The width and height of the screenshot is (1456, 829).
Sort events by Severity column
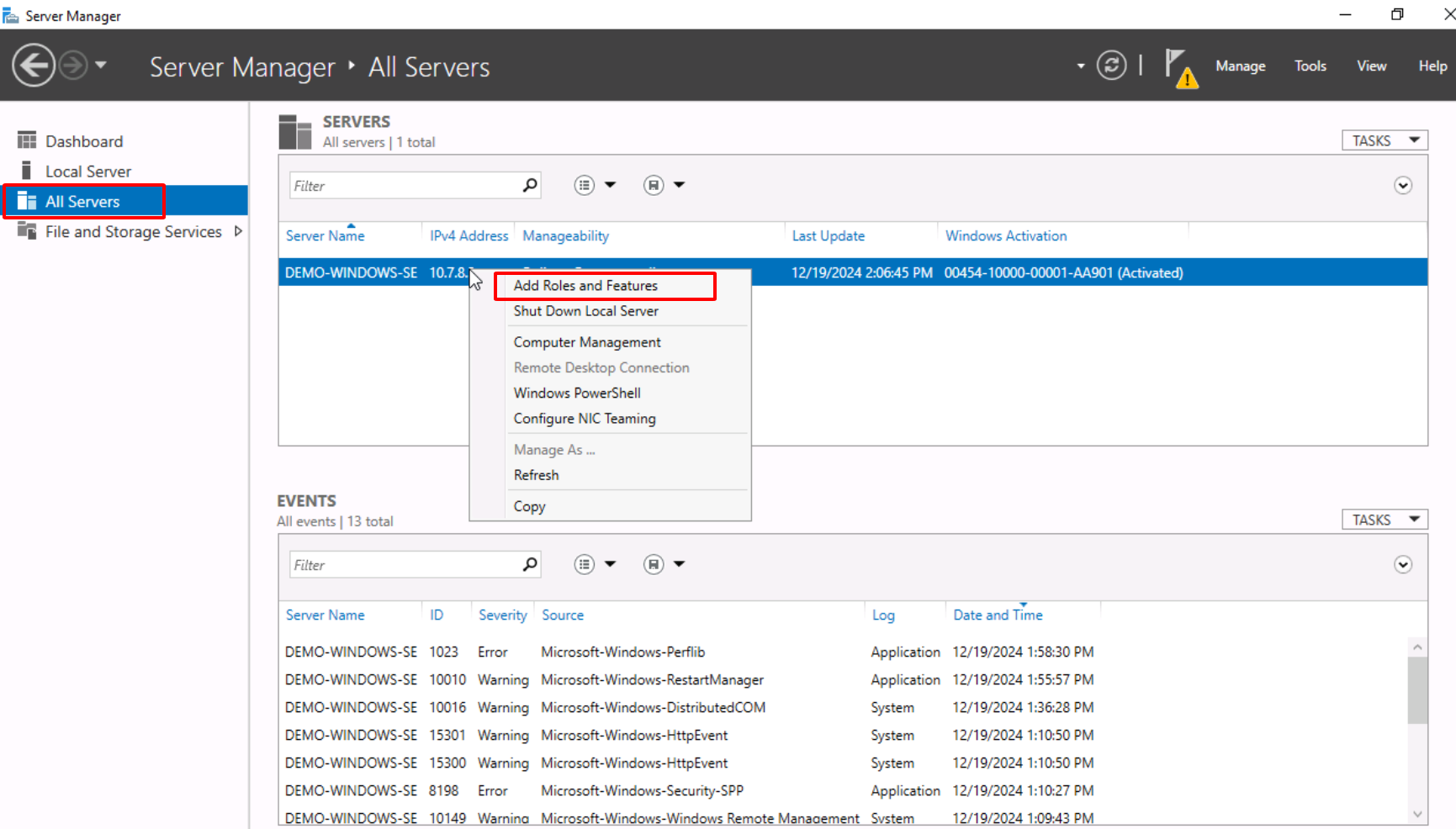(x=502, y=615)
